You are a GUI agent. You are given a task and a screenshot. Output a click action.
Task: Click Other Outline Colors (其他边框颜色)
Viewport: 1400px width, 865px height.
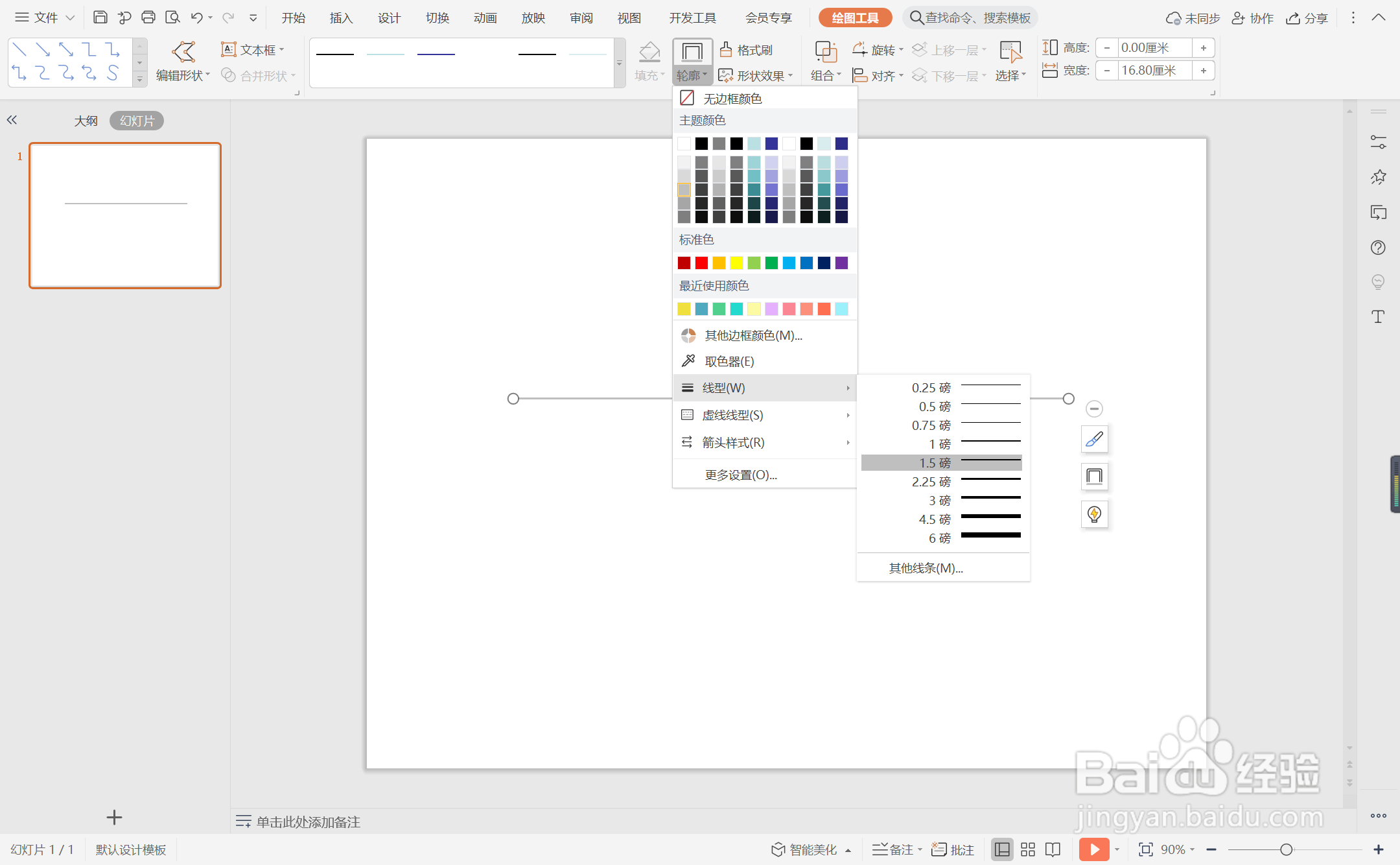[x=765, y=335]
